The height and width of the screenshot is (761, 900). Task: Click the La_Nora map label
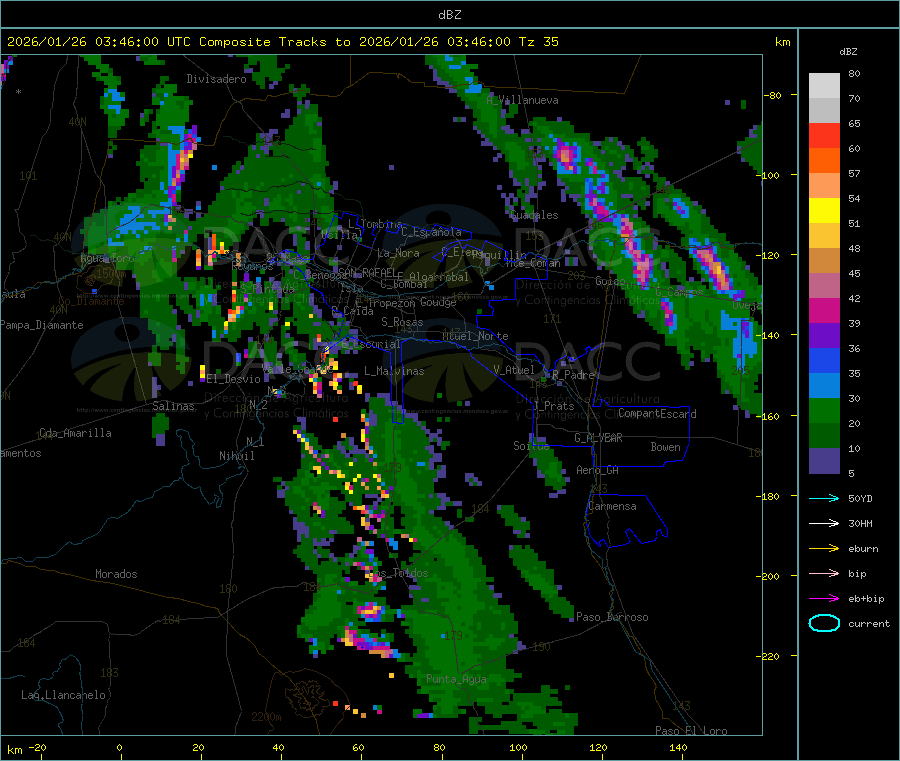[x=398, y=253]
